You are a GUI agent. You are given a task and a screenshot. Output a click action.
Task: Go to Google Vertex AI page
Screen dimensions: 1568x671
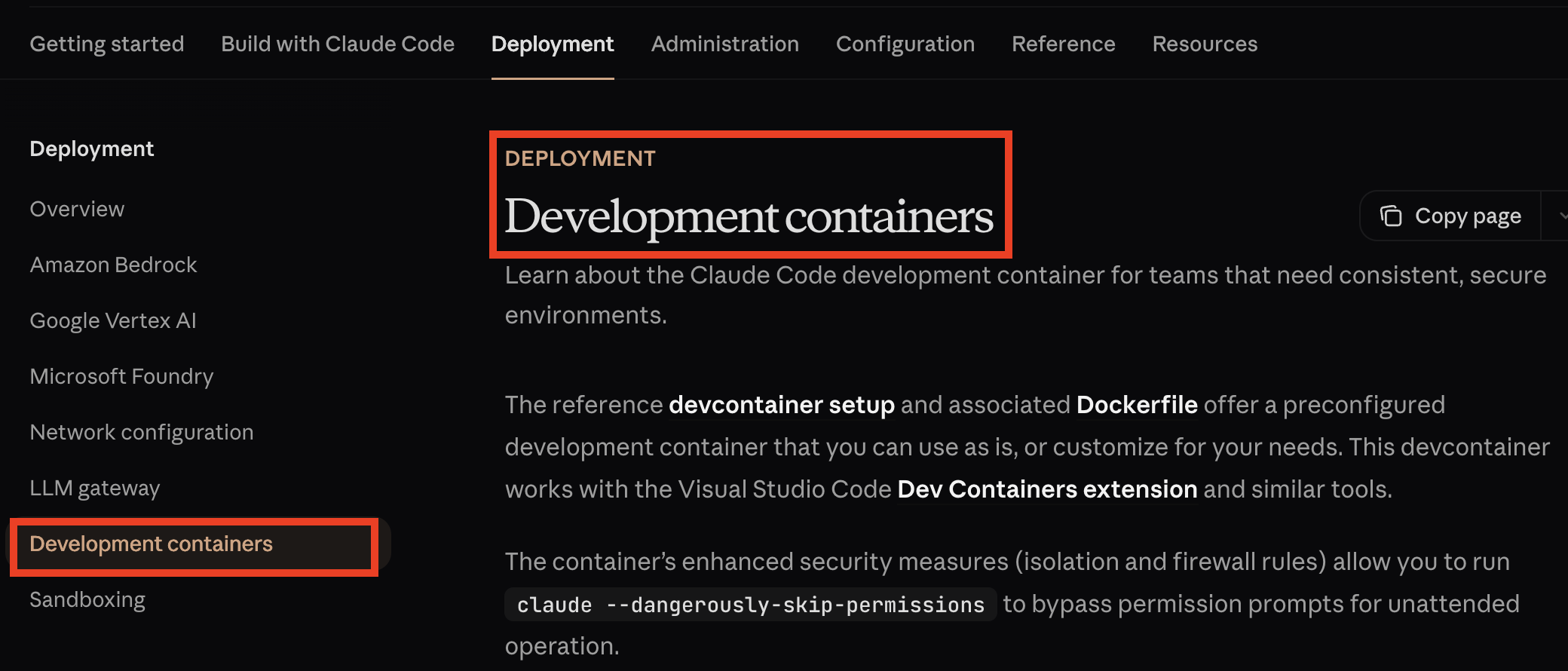(113, 320)
